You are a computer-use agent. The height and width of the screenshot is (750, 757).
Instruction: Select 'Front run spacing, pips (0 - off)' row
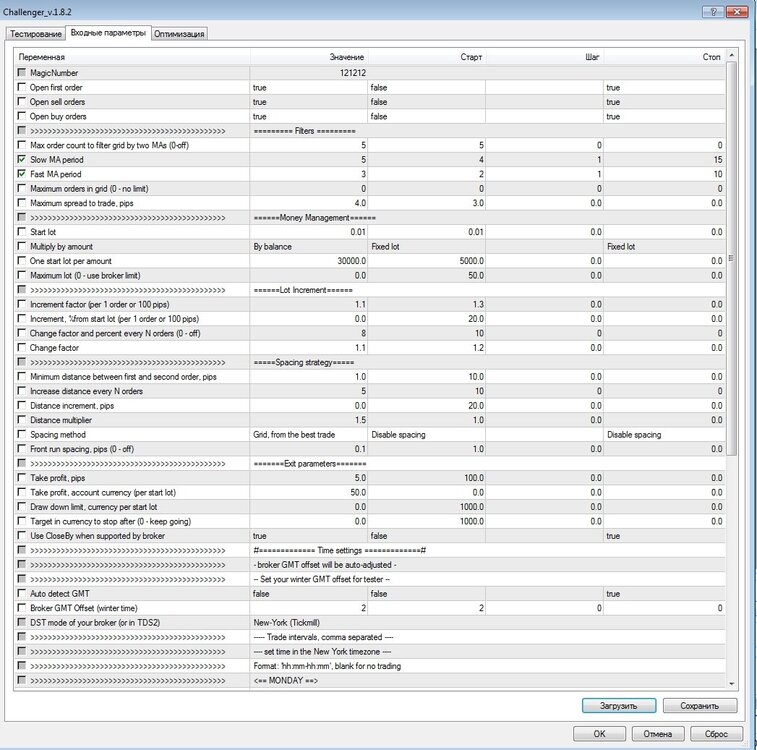tap(370, 449)
